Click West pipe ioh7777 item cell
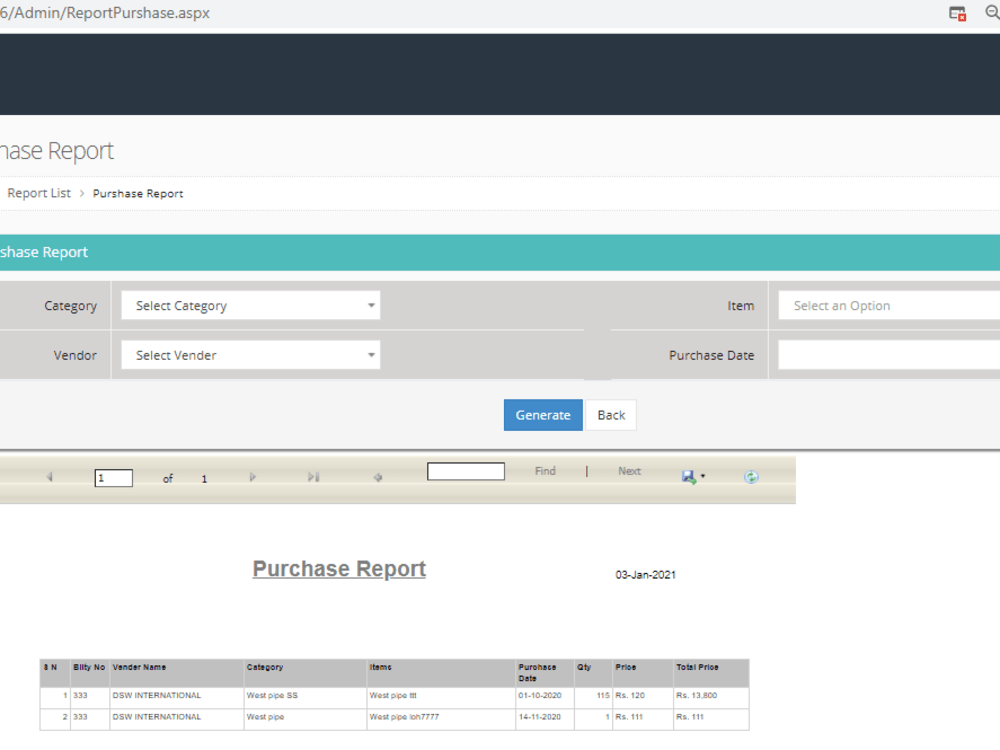Image resolution: width=1000 pixels, height=750 pixels. click(x=404, y=717)
